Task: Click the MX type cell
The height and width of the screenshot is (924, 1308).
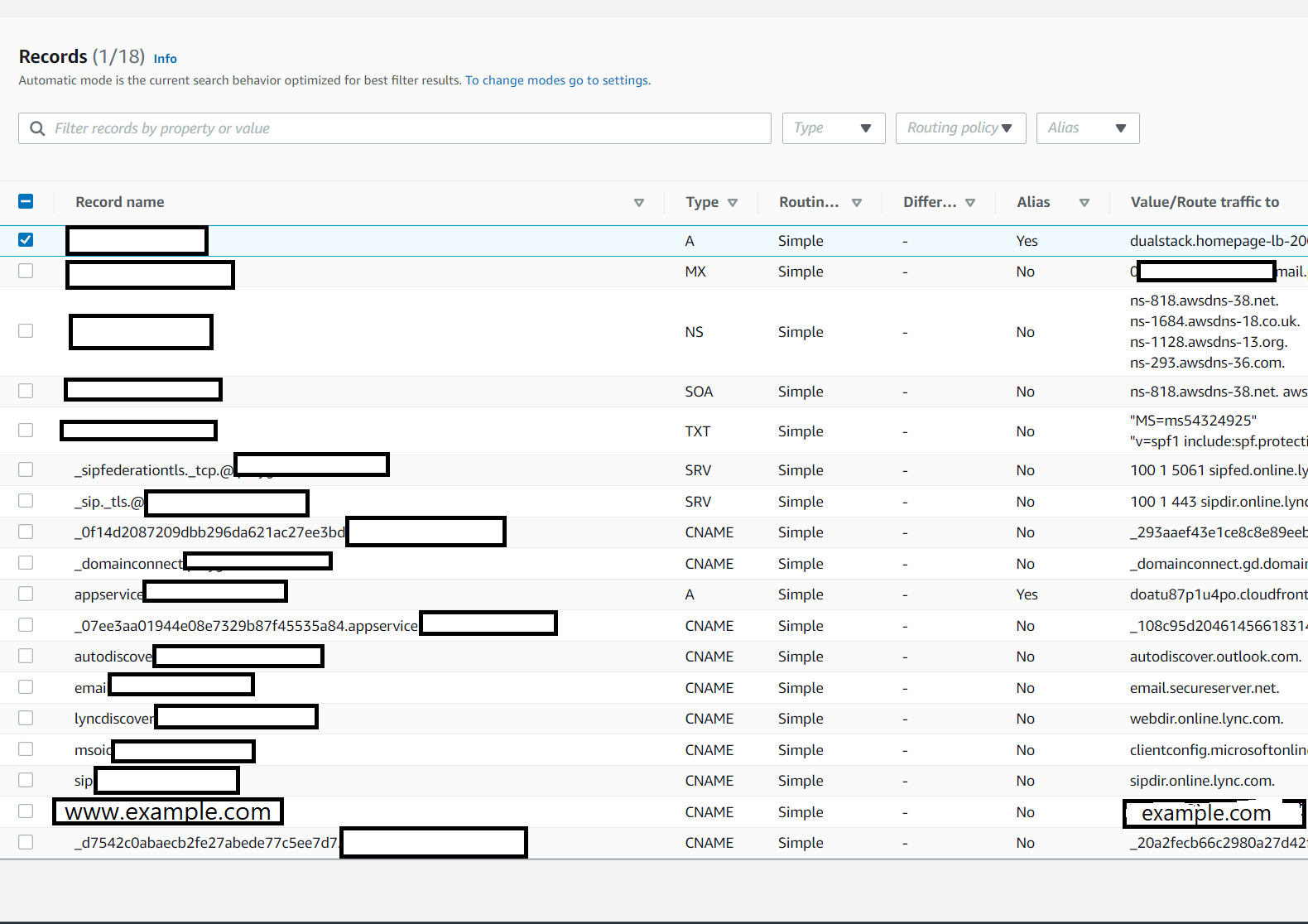Action: tap(695, 272)
